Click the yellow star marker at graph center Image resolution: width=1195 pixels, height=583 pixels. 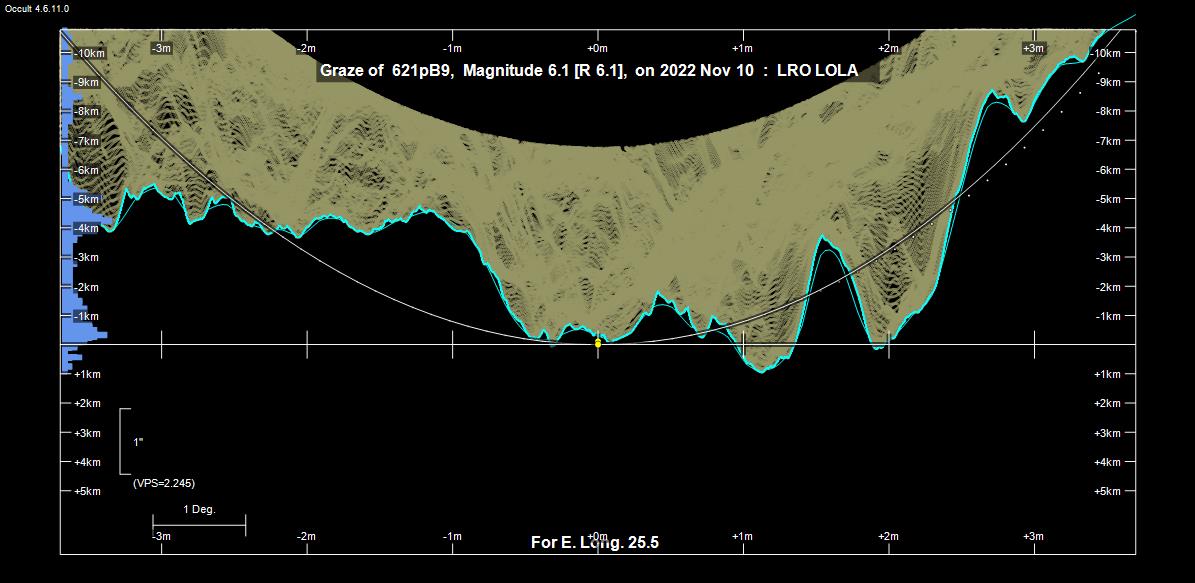coord(598,343)
